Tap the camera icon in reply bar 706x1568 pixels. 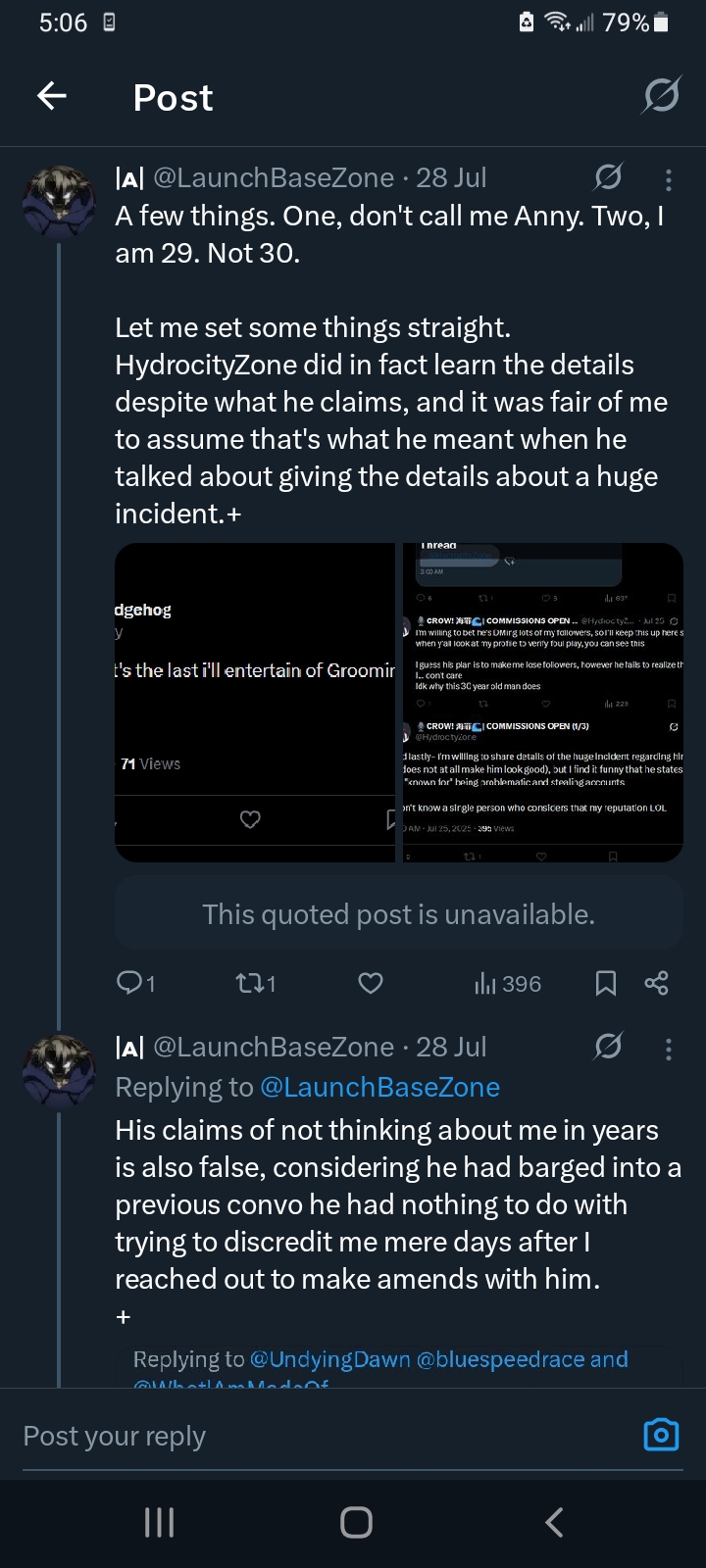(x=661, y=1435)
